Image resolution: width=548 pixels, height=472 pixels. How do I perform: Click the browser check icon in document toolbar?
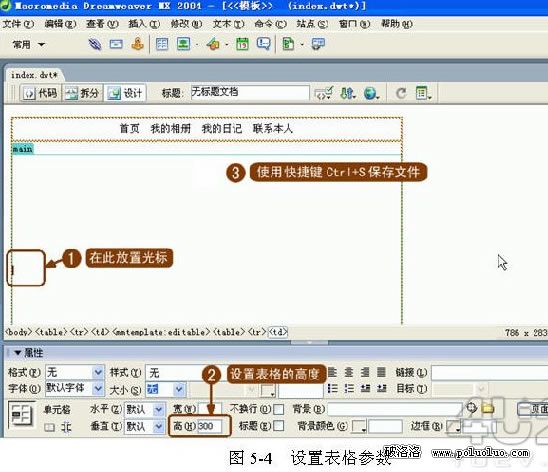(324, 93)
